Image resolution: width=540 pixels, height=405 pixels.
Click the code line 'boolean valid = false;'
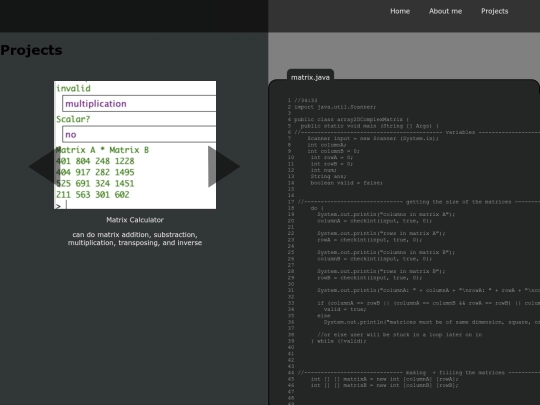(346, 183)
